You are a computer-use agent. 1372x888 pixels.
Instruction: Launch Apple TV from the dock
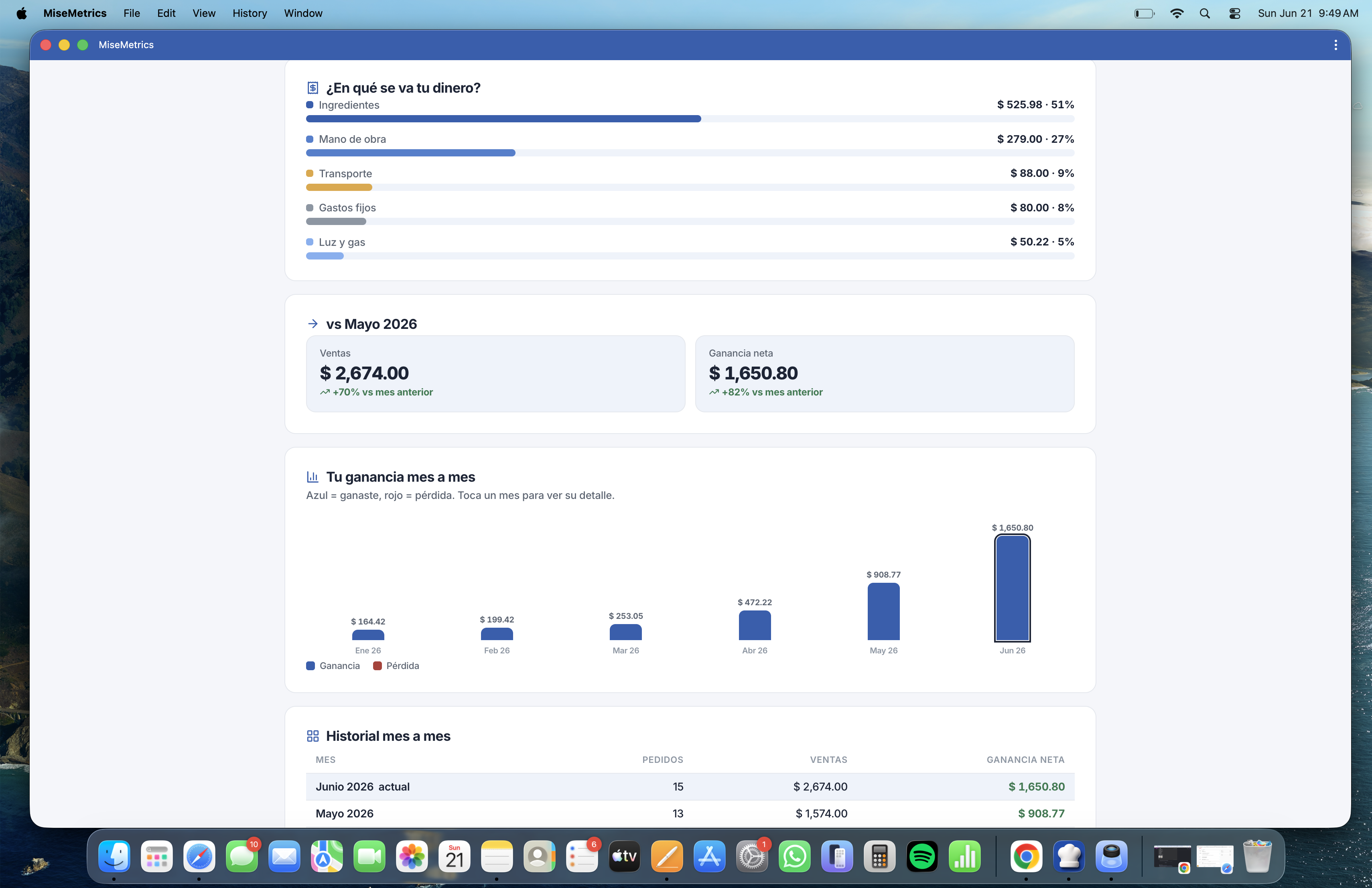click(x=624, y=856)
